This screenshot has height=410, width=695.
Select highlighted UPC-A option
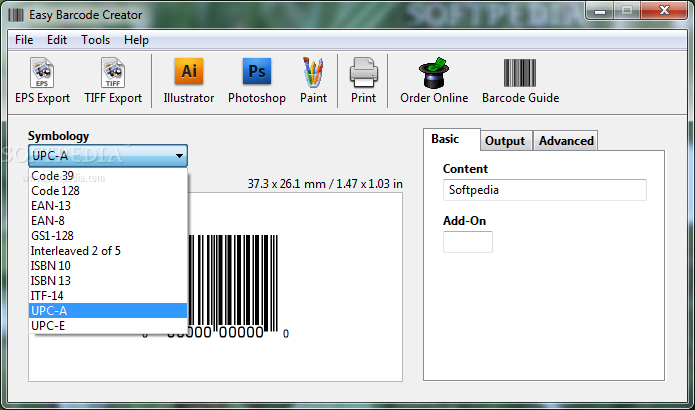click(x=108, y=311)
